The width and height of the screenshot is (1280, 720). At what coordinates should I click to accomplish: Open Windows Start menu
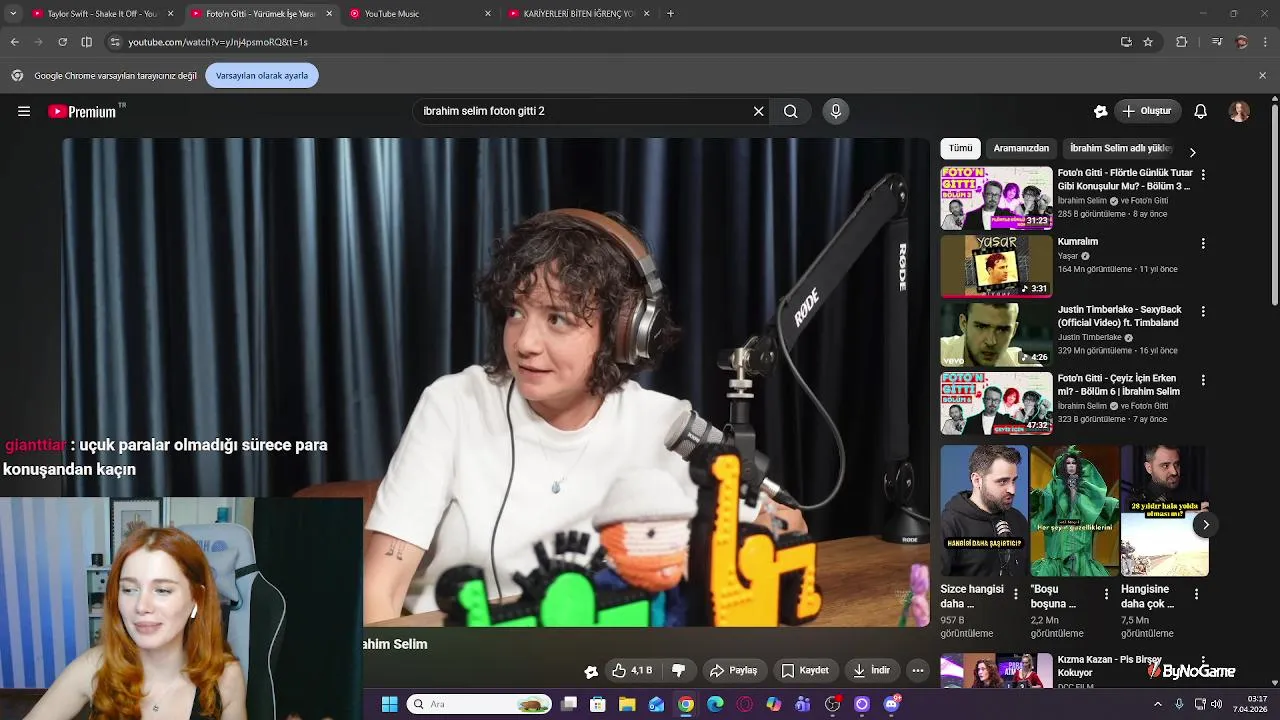pos(390,704)
